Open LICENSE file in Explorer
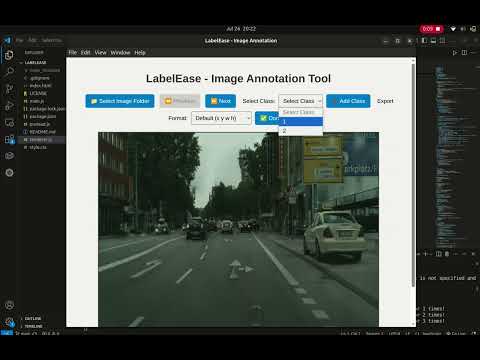Viewport: 480px width, 360px height. pos(38,93)
